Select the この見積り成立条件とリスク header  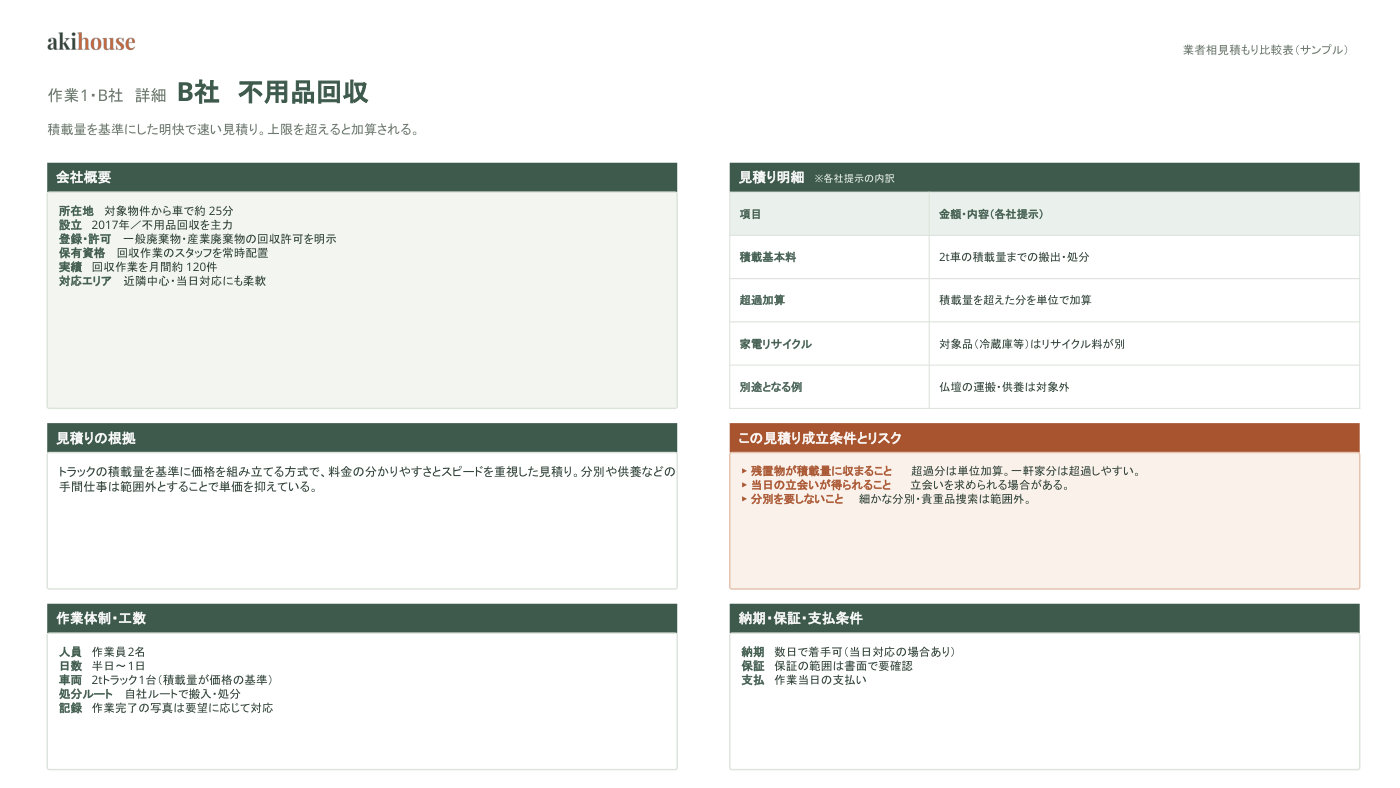pyautogui.click(x=1044, y=438)
